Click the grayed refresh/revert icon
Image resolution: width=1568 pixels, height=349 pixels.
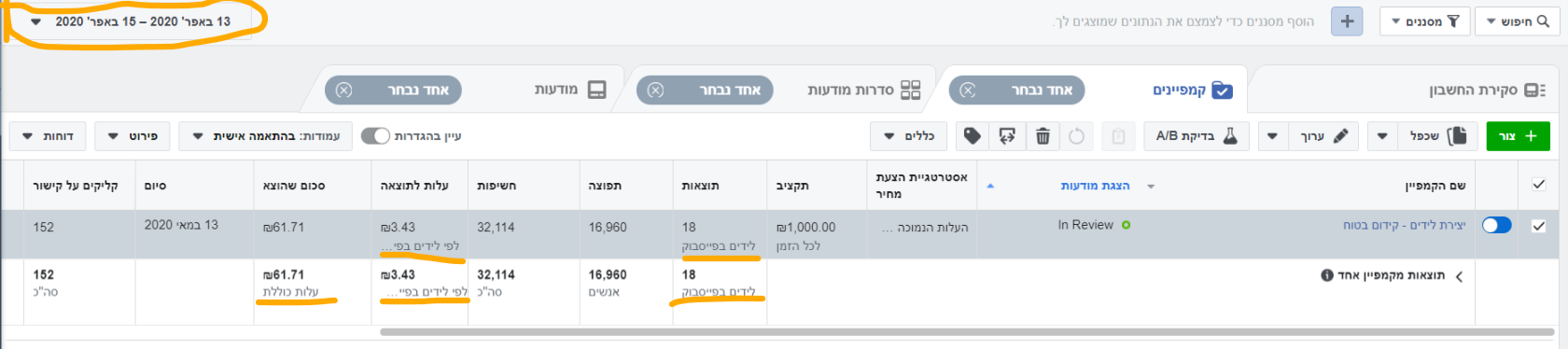click(1076, 136)
